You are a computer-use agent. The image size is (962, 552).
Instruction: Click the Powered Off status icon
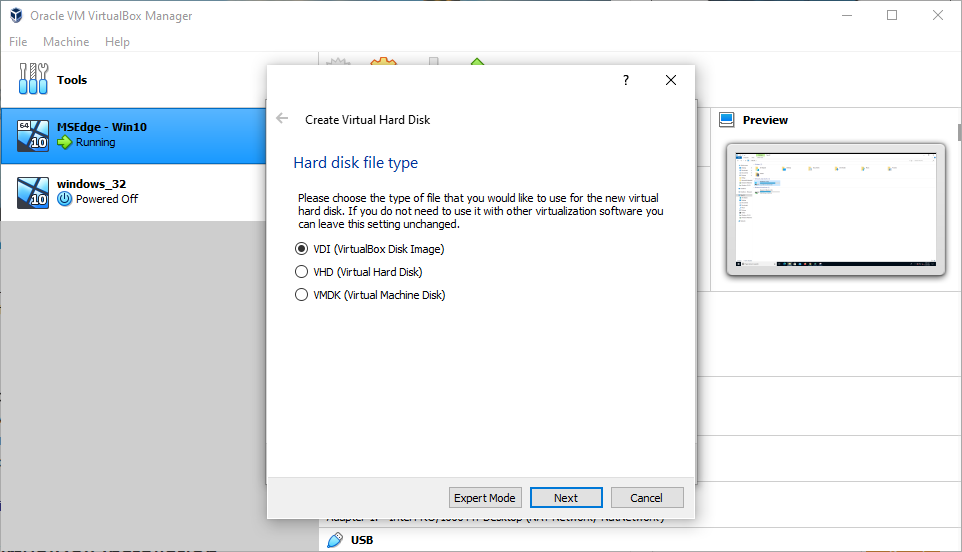tap(64, 199)
